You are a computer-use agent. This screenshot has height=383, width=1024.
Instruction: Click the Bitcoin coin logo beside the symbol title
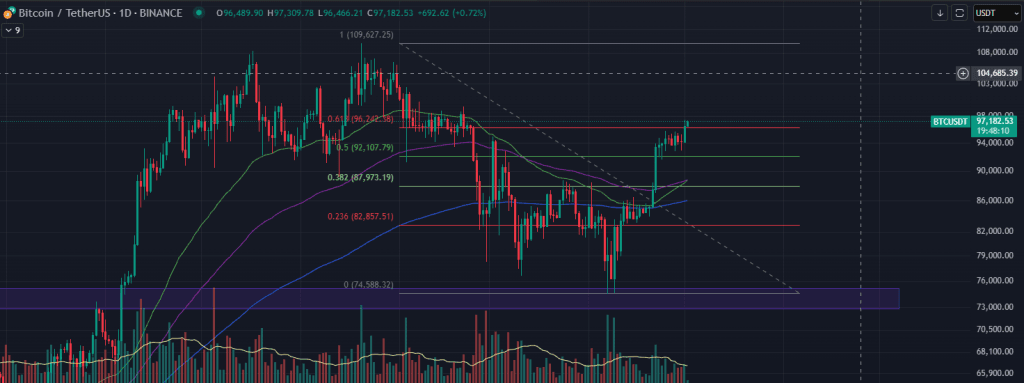click(x=8, y=13)
